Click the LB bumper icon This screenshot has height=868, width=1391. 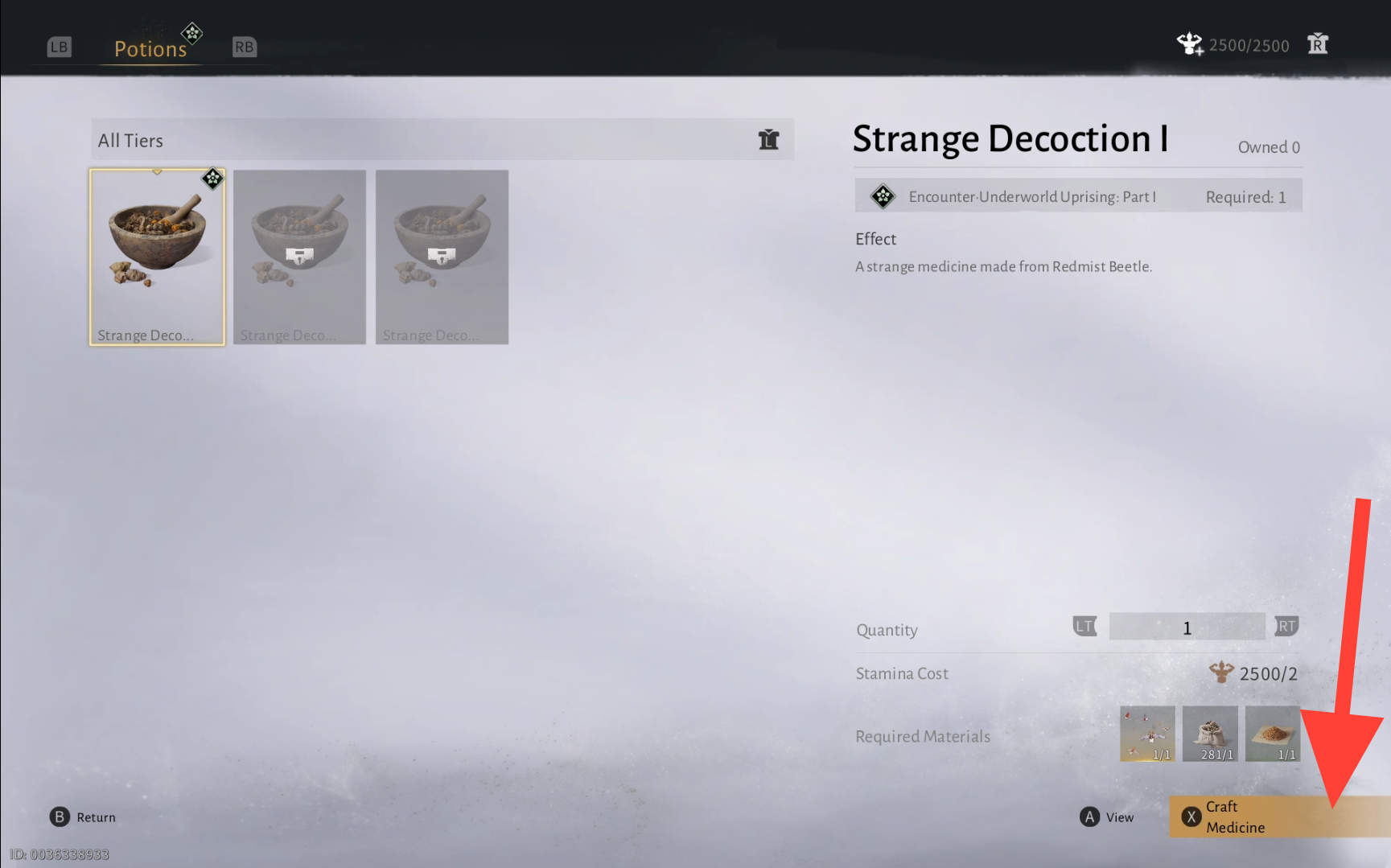click(59, 47)
